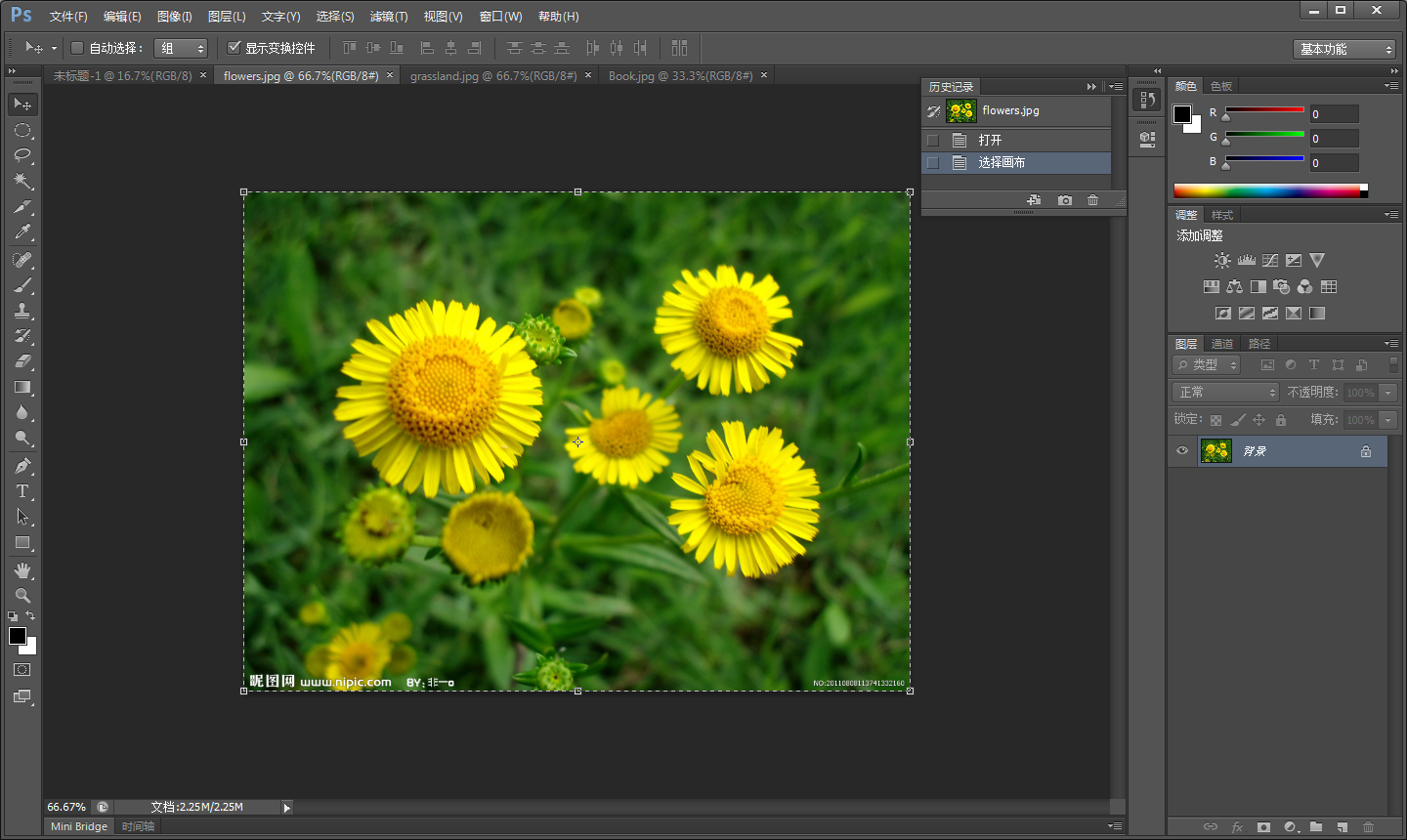
Task: Select the Dodge tool
Action: (22, 438)
